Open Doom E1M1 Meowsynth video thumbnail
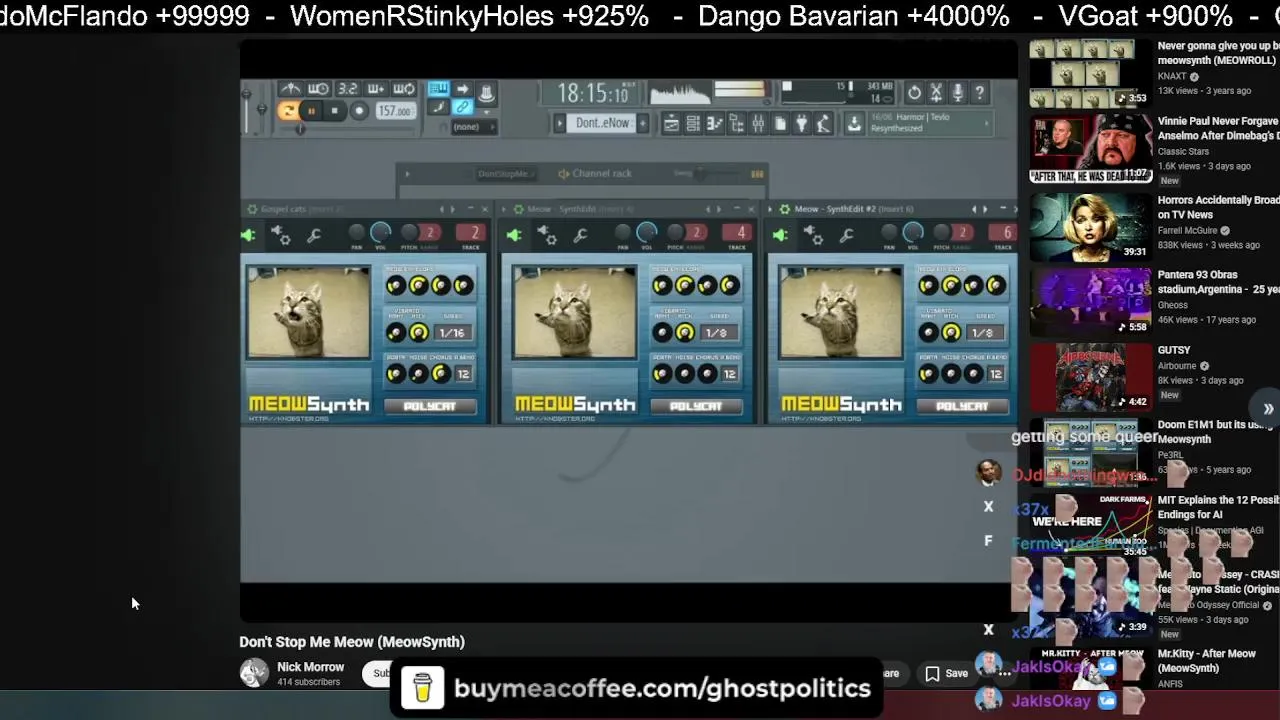 click(x=1090, y=453)
